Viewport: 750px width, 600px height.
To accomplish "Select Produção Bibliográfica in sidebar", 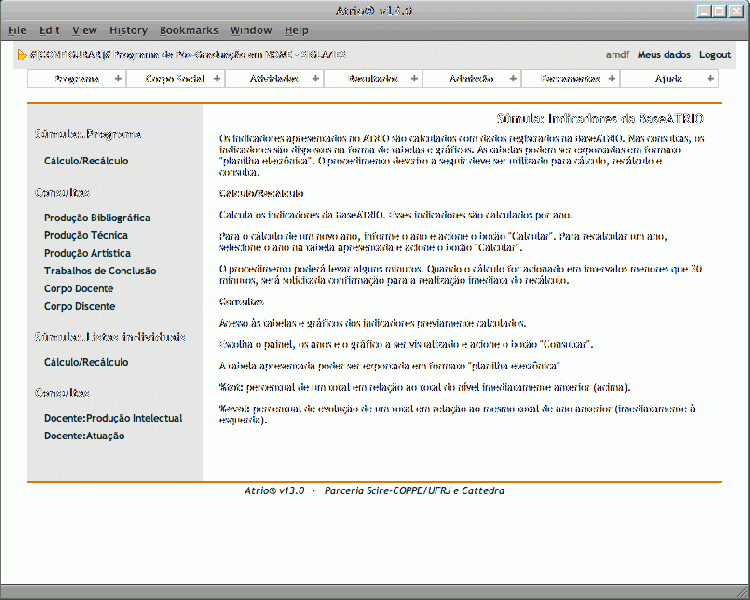I will click(97, 217).
